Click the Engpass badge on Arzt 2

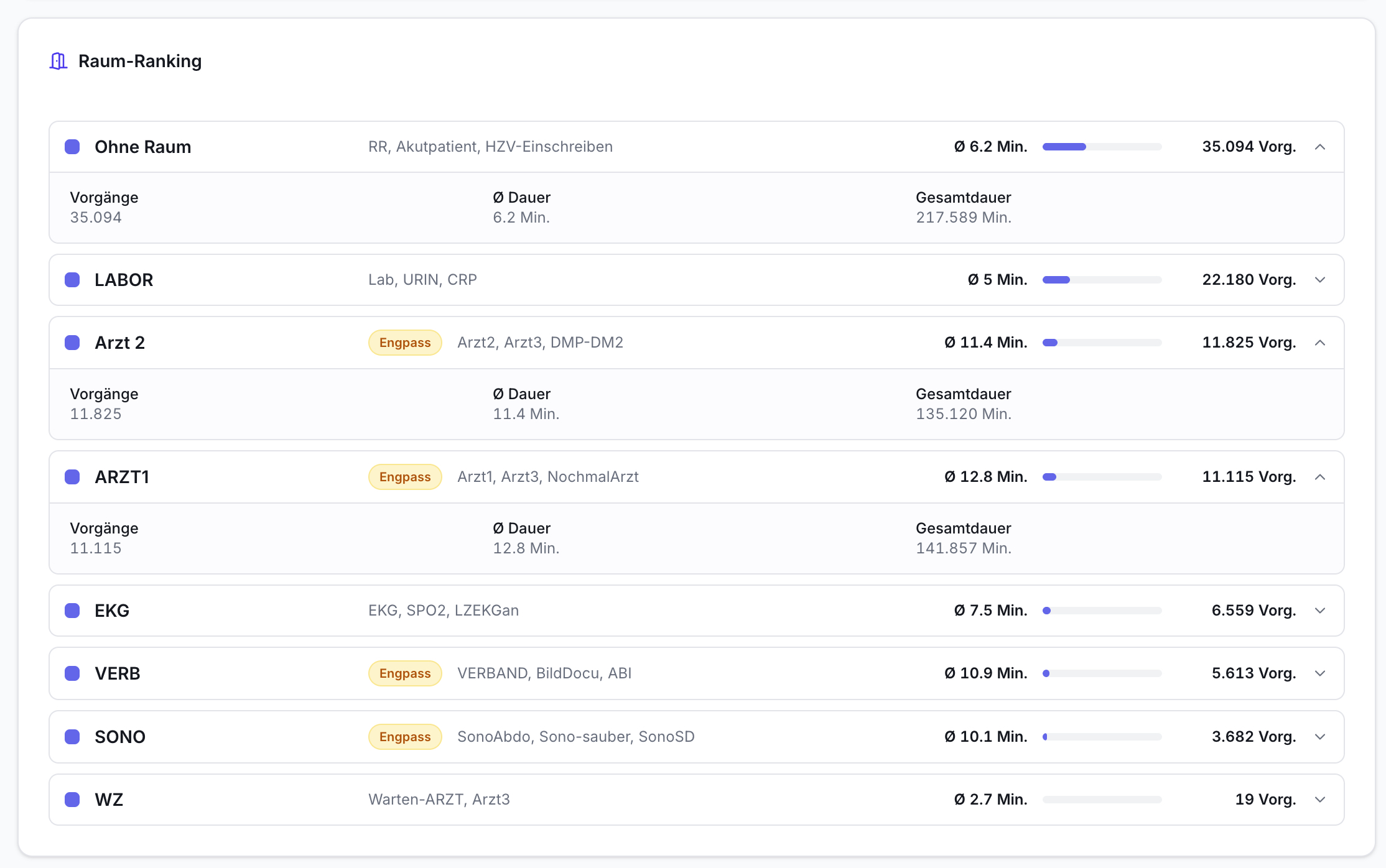click(x=405, y=343)
